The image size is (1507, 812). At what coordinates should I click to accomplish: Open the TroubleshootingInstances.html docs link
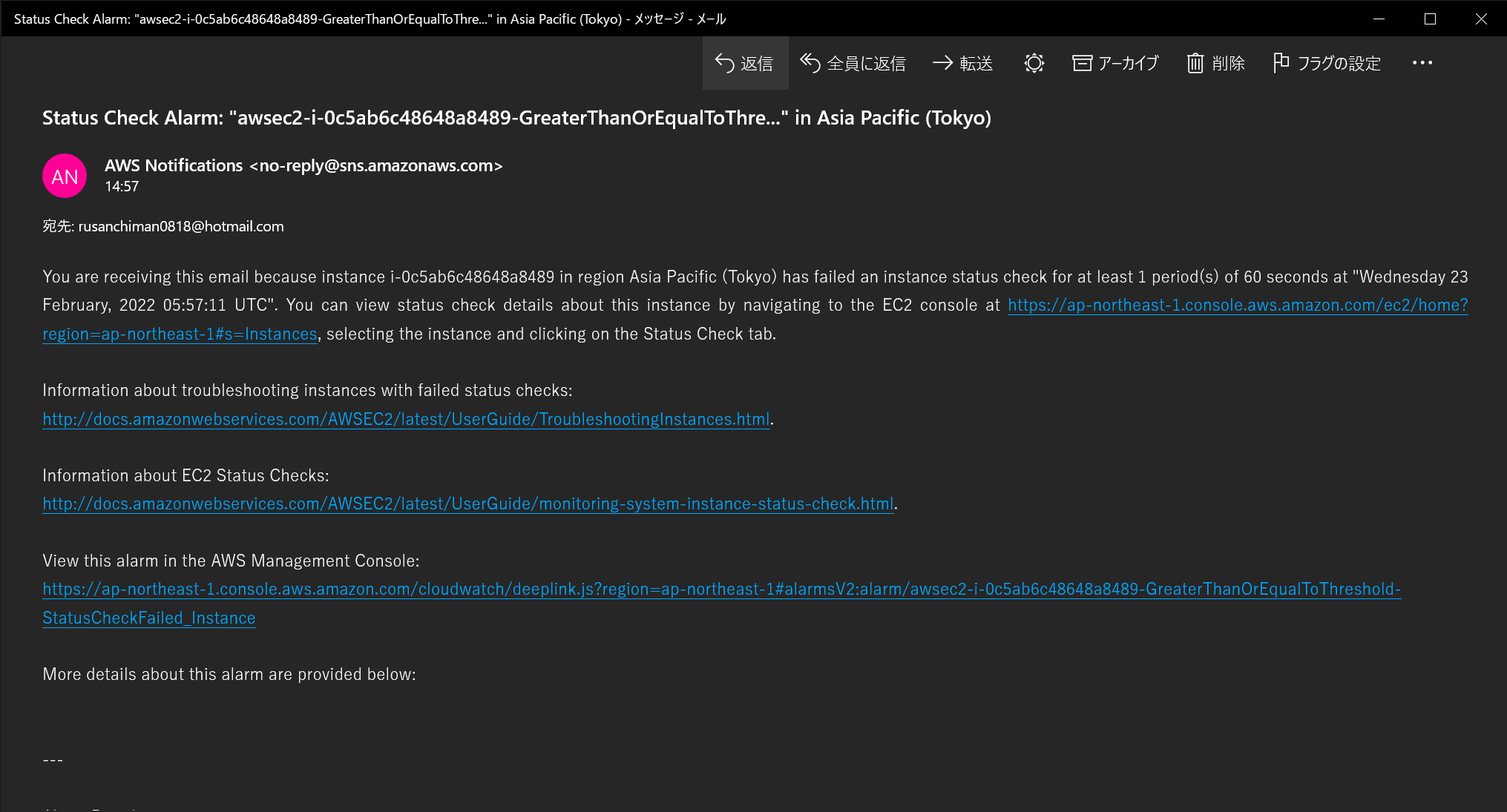[x=406, y=419]
